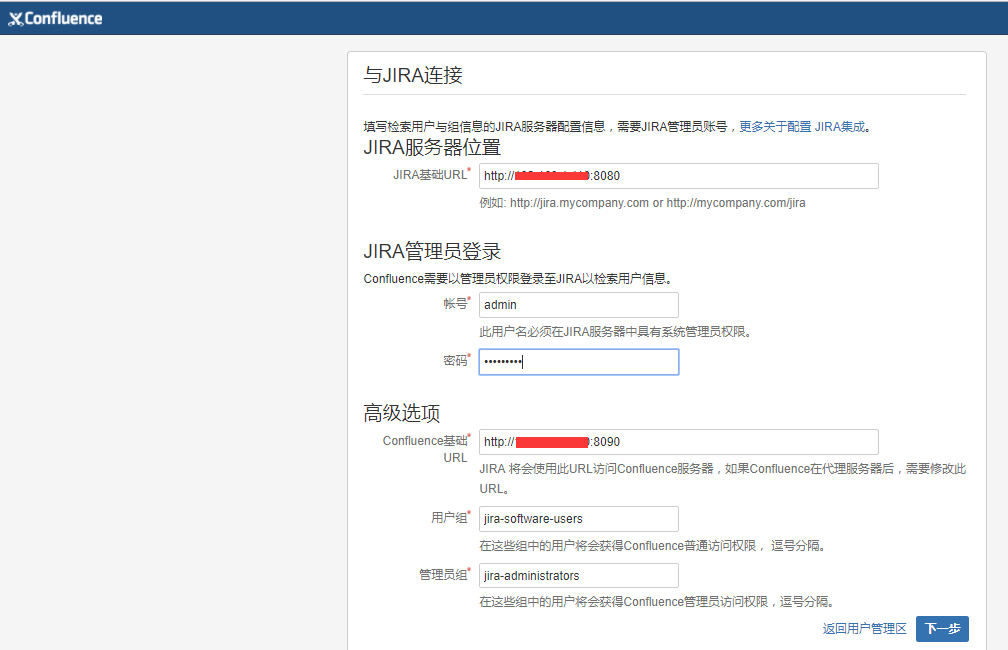Focus the JIRA基础URL input field
The height and width of the screenshot is (650, 1008).
pyautogui.click(x=678, y=176)
